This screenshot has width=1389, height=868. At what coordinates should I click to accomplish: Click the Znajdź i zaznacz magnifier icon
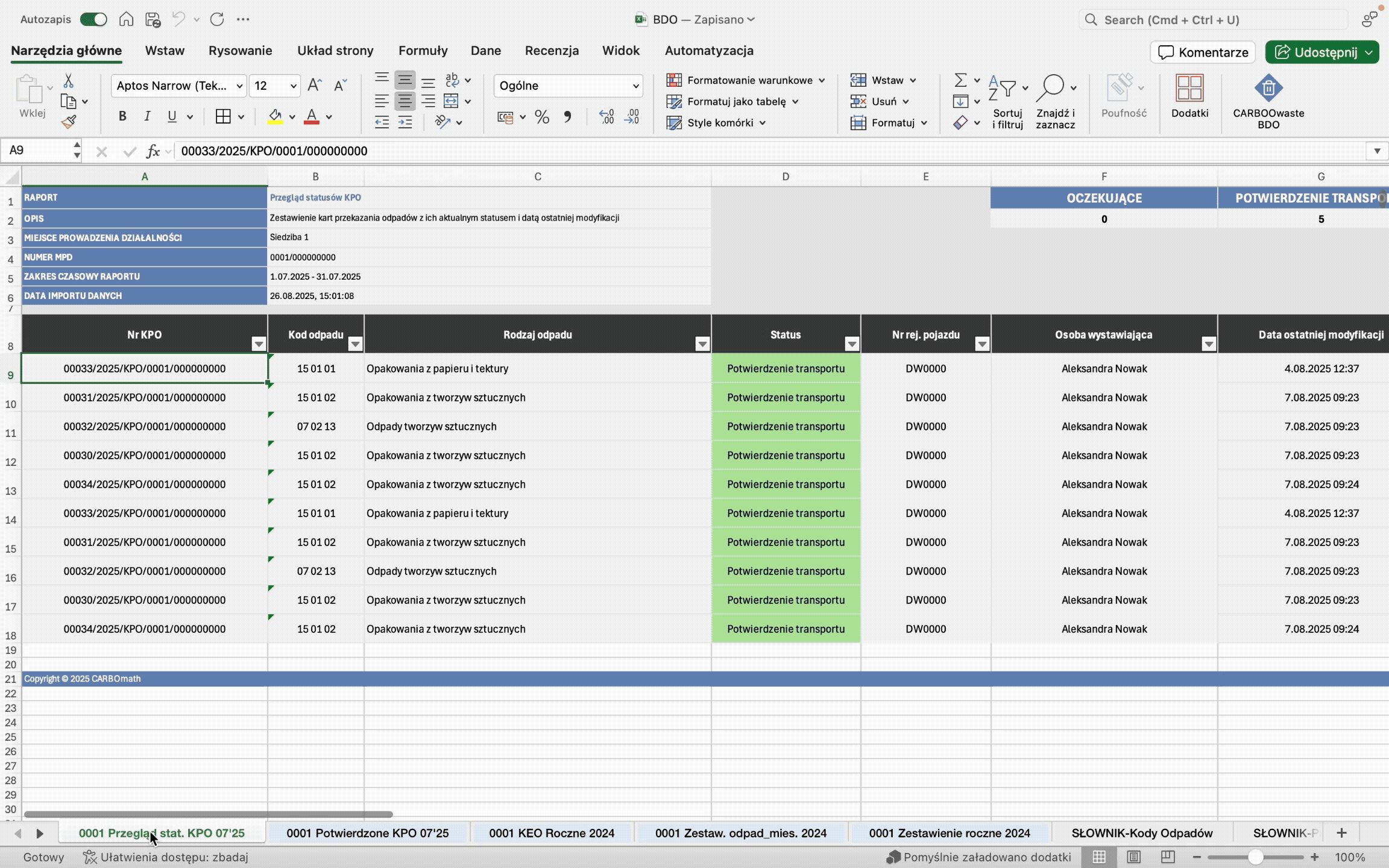pyautogui.click(x=1051, y=88)
